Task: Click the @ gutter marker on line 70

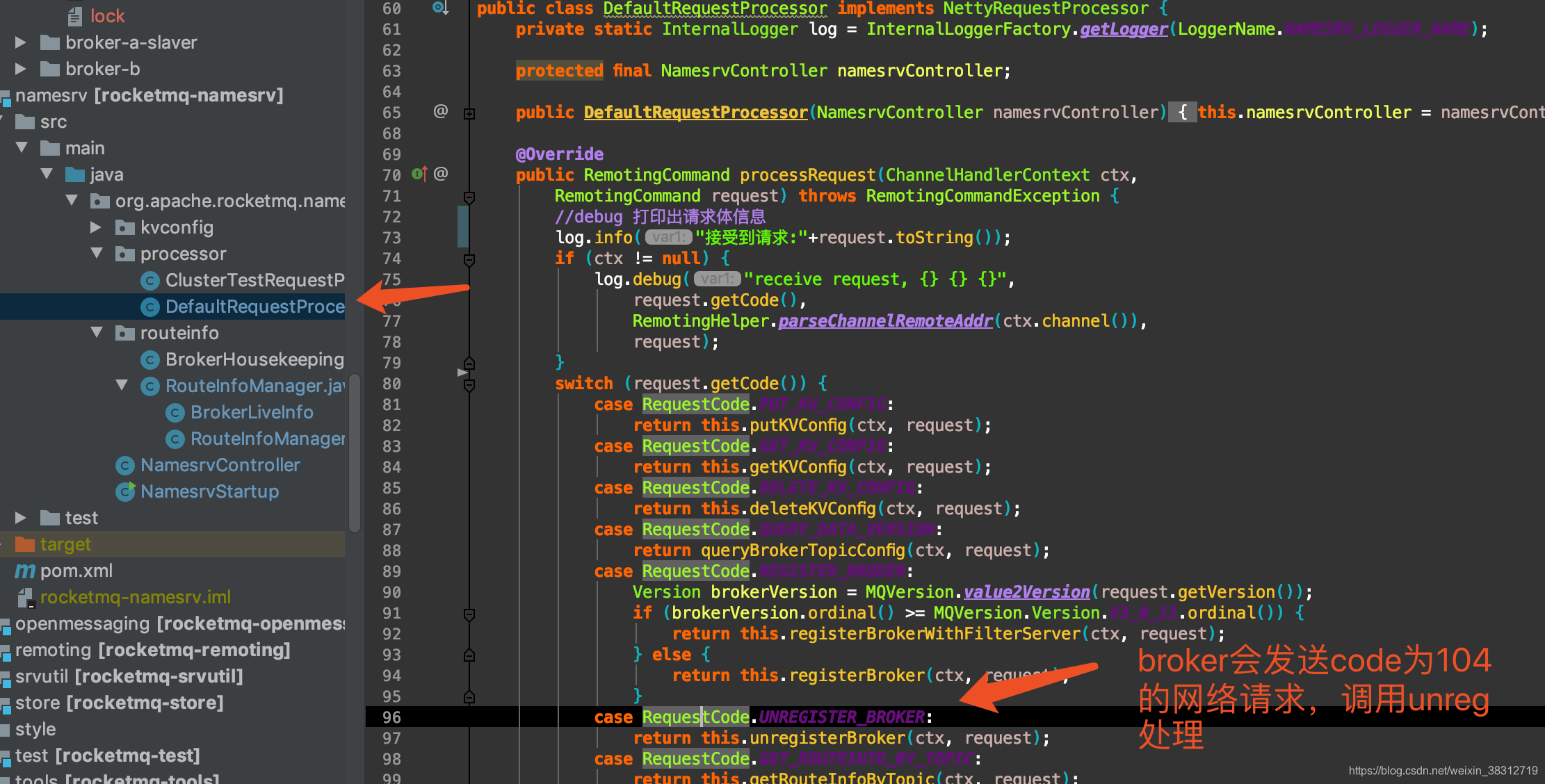Action: (440, 174)
